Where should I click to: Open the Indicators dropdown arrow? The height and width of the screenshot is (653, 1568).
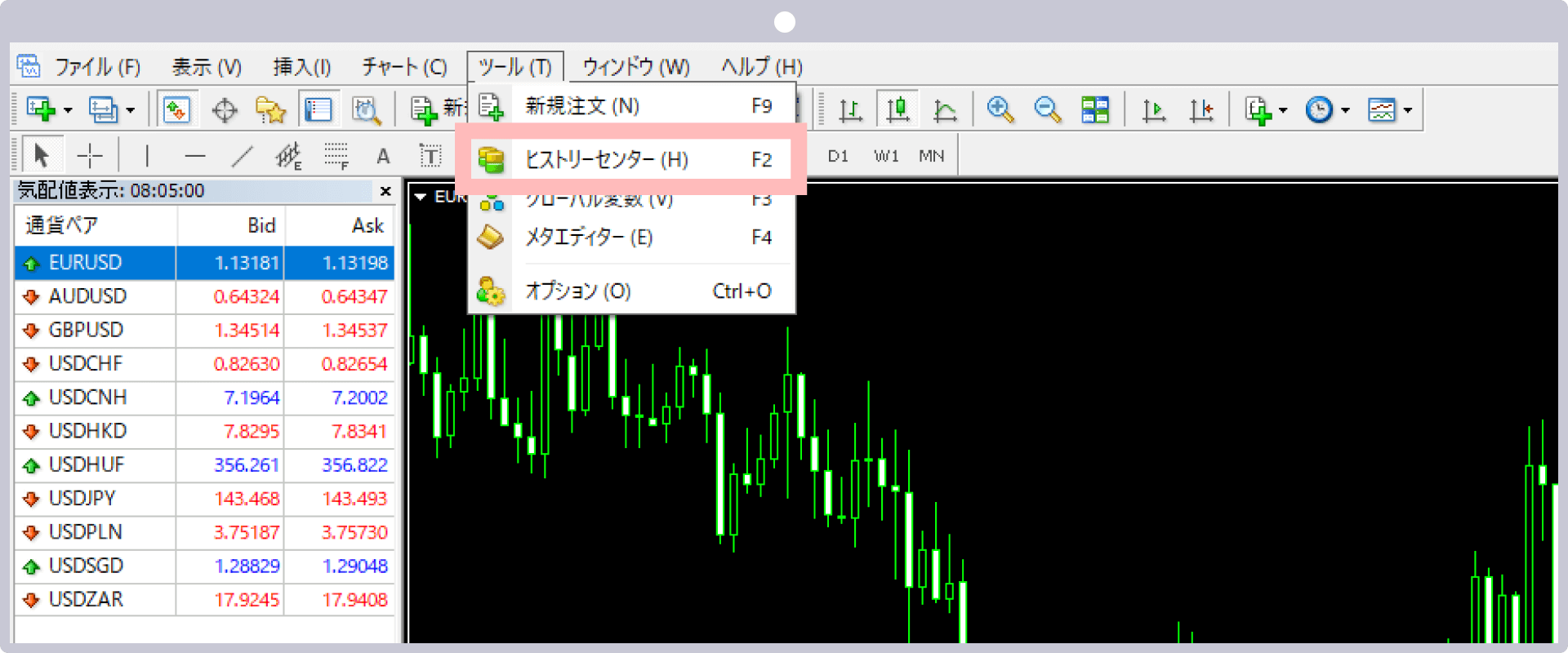tap(1283, 110)
